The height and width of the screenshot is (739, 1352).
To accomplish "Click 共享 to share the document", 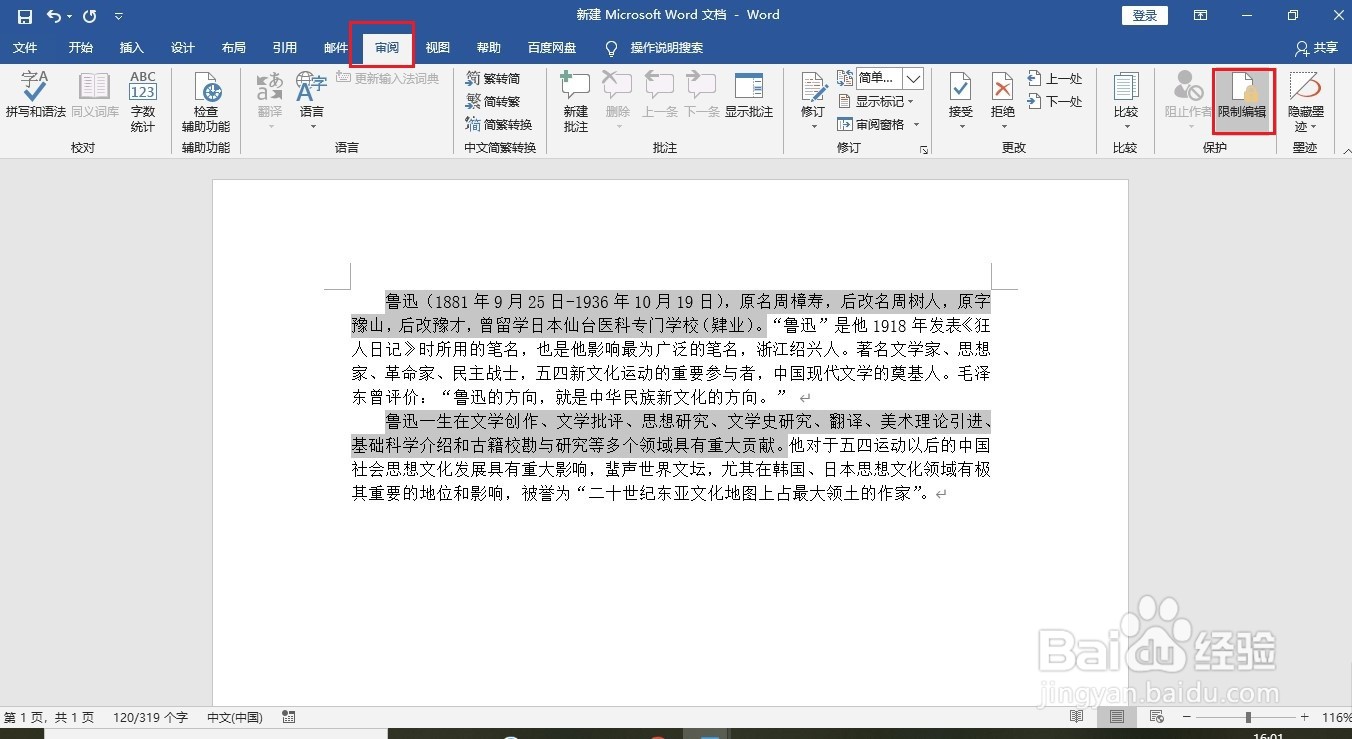I will tap(1317, 47).
